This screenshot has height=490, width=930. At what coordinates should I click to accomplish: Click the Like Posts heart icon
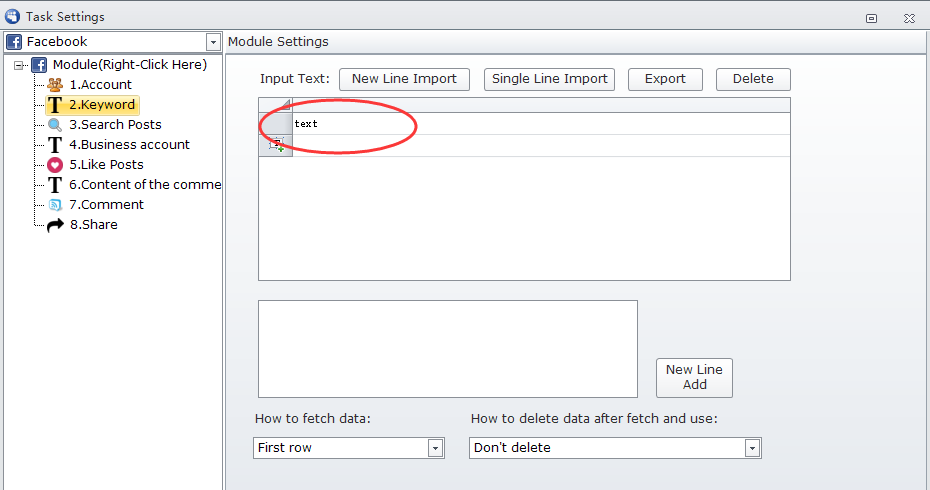55,165
